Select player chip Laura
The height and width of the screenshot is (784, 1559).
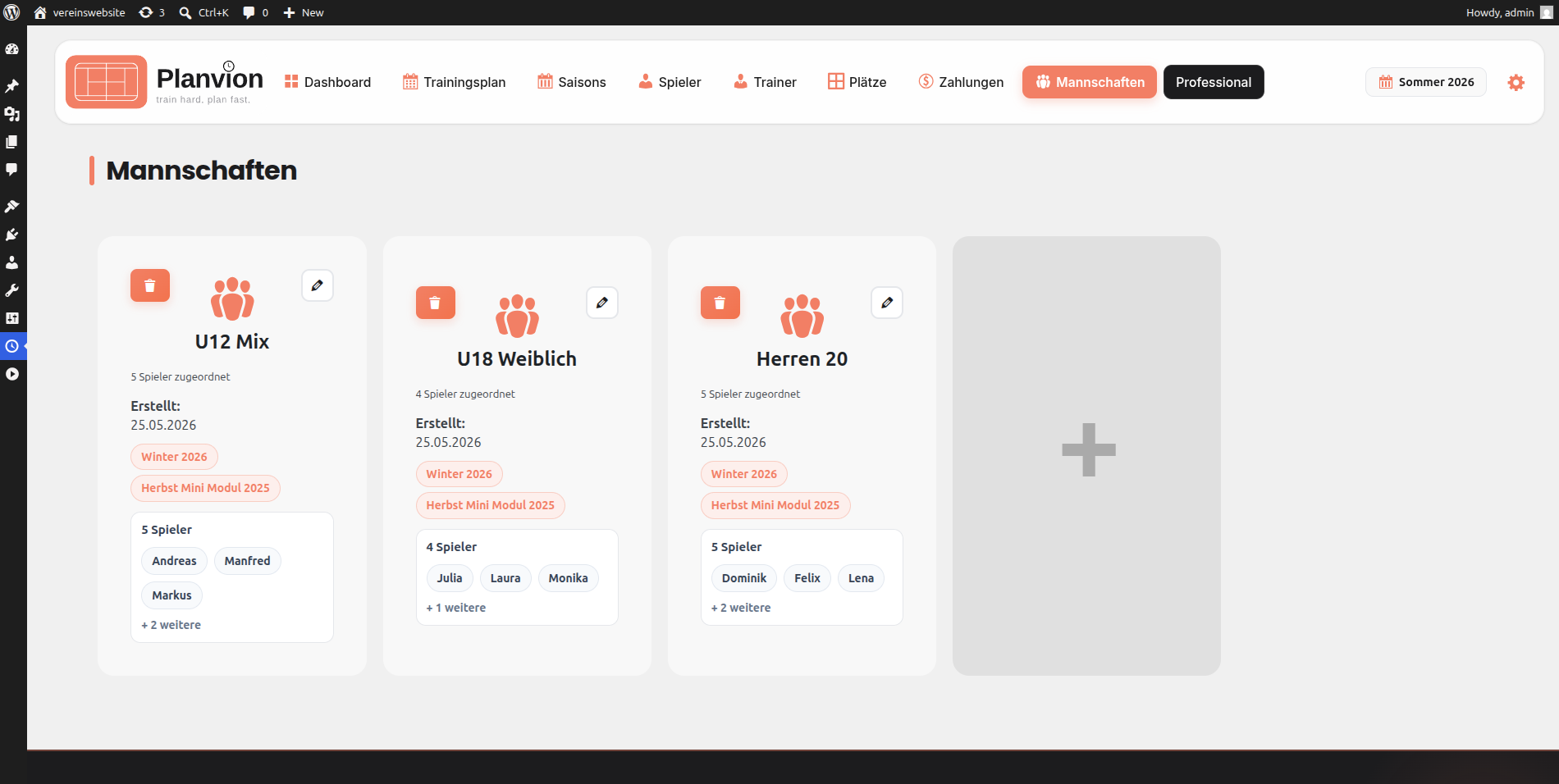point(505,578)
